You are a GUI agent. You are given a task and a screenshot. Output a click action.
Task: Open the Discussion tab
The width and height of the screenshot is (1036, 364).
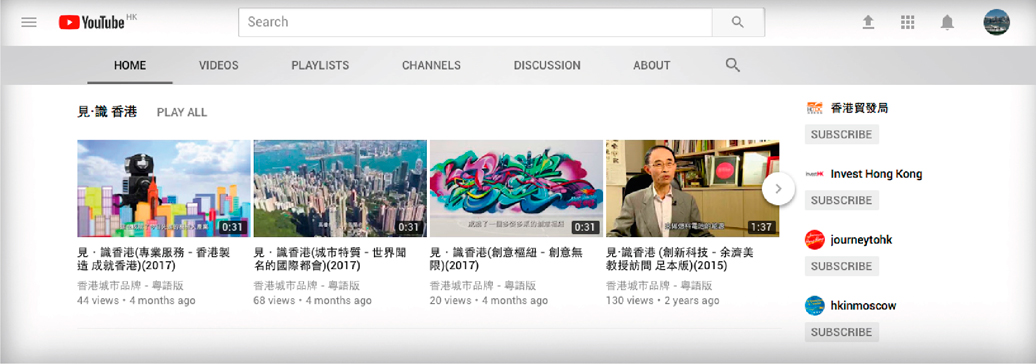547,65
